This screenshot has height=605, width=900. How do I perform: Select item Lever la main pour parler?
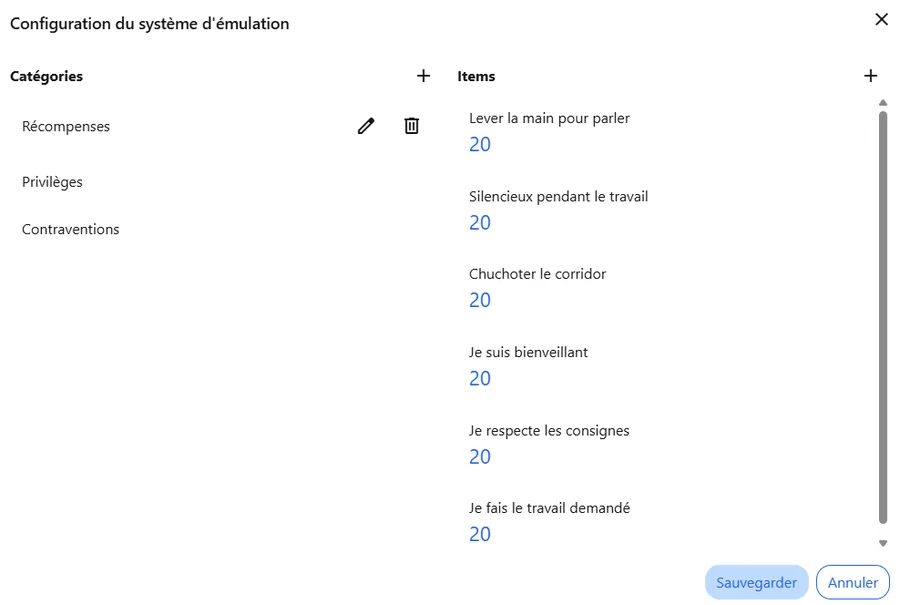[549, 118]
